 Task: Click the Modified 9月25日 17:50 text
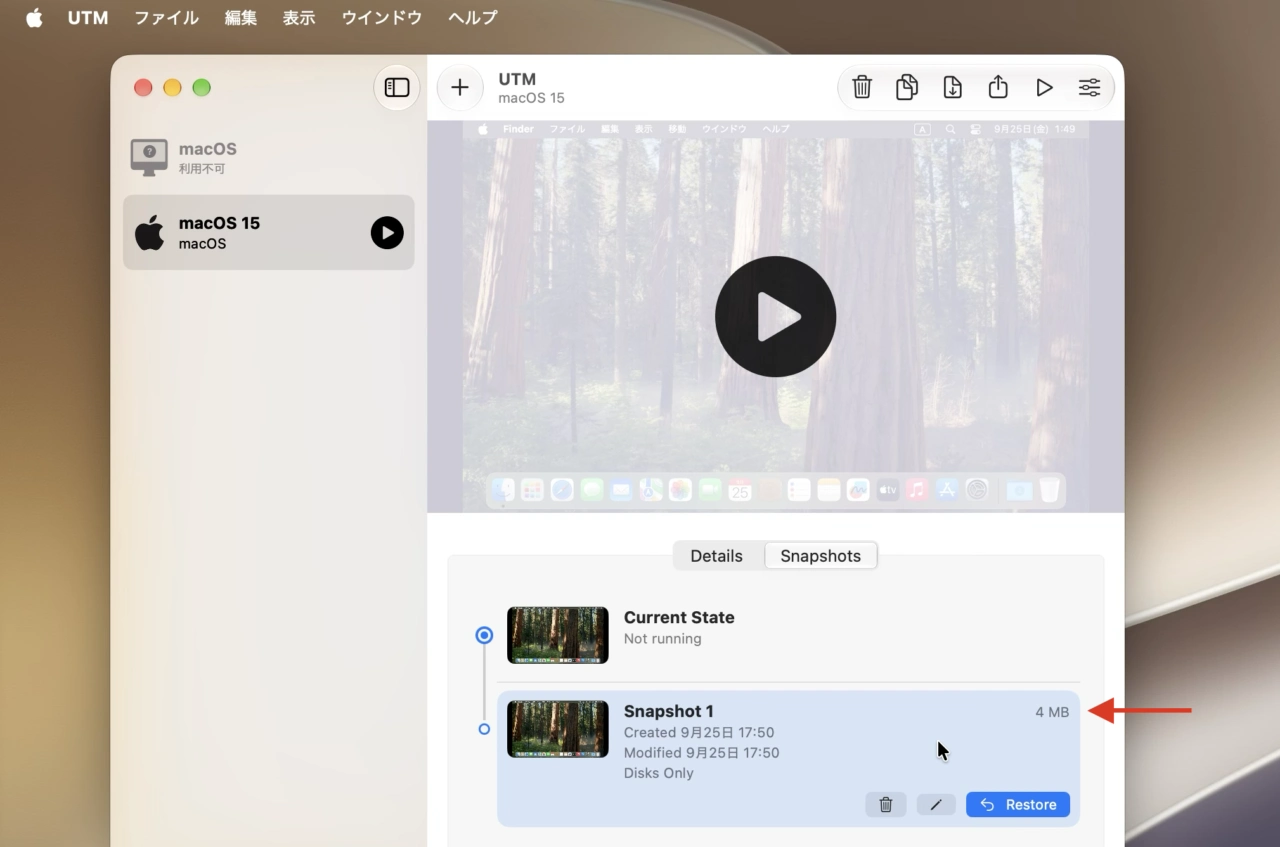pos(702,753)
